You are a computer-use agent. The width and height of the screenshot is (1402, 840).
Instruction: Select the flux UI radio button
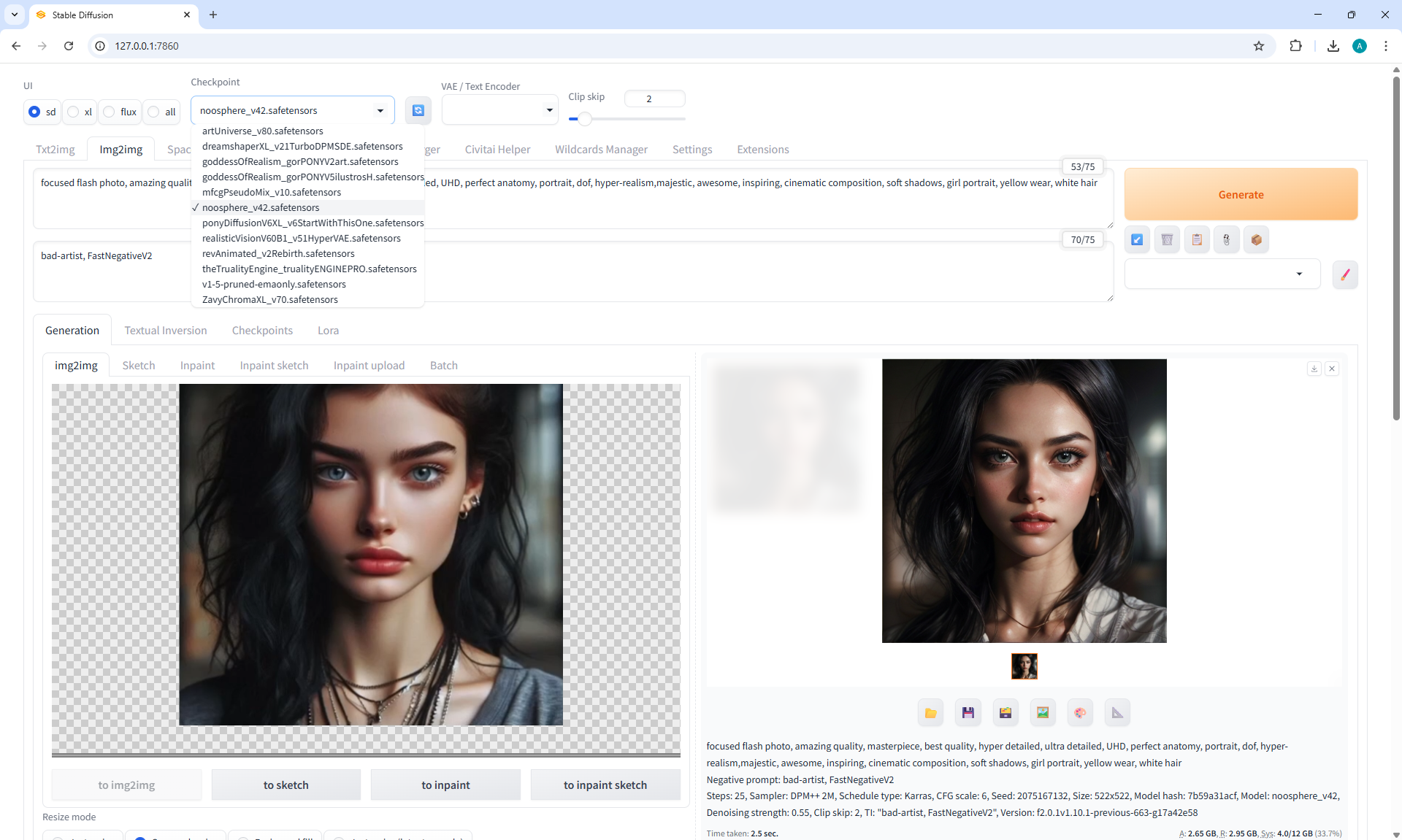coord(110,112)
